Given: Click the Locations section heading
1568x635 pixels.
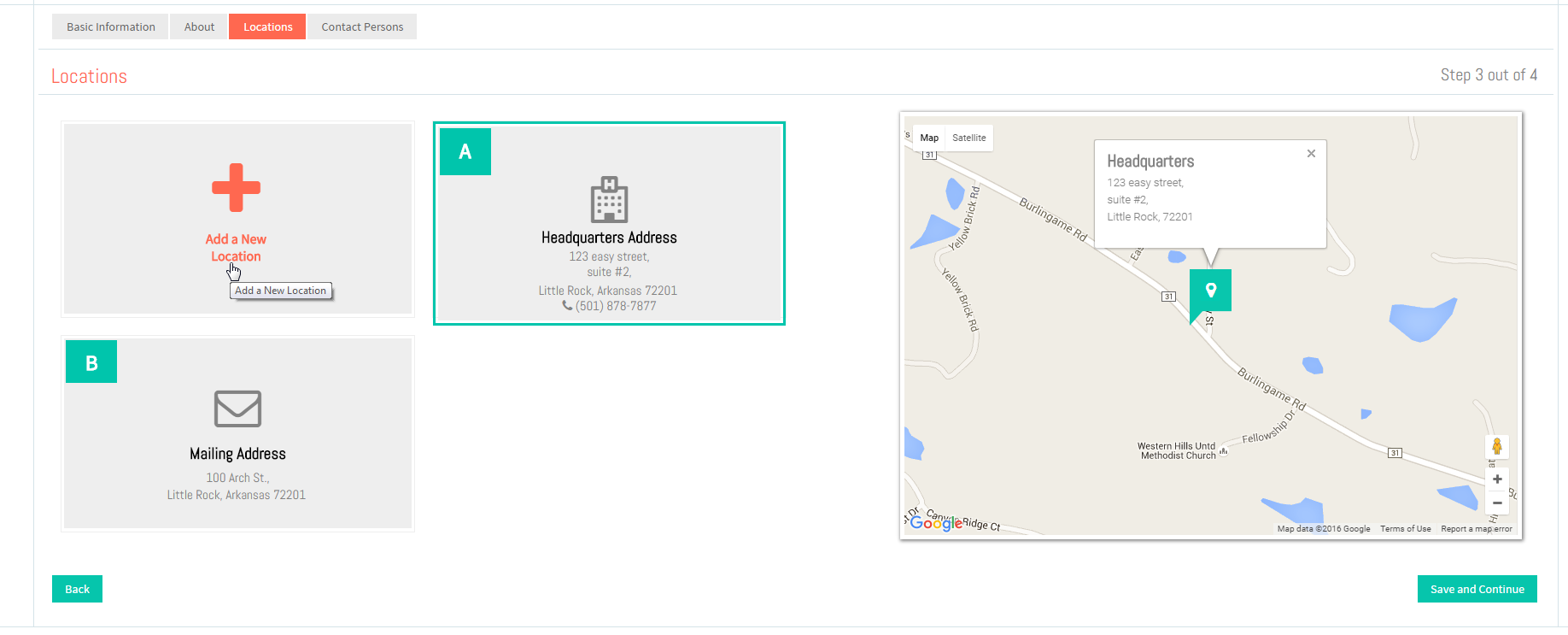Looking at the screenshot, I should [89, 76].
